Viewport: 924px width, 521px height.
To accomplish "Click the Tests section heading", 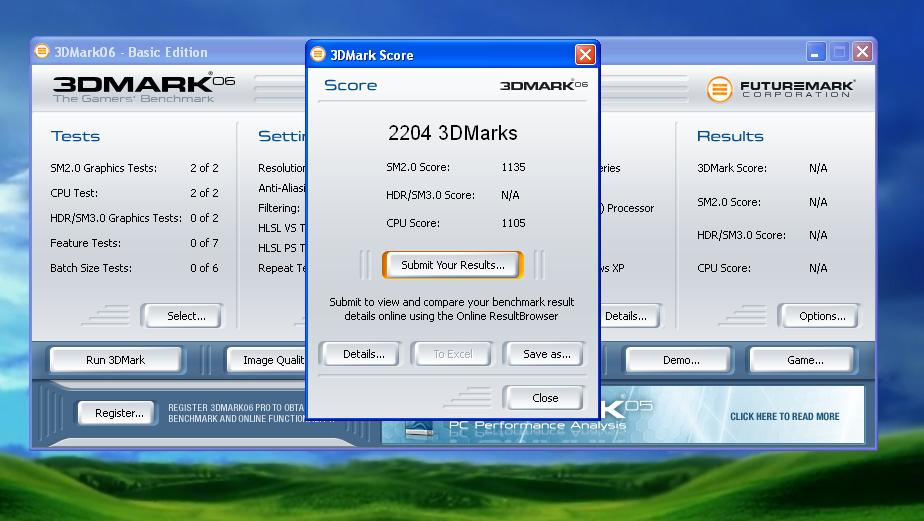I will [x=75, y=136].
